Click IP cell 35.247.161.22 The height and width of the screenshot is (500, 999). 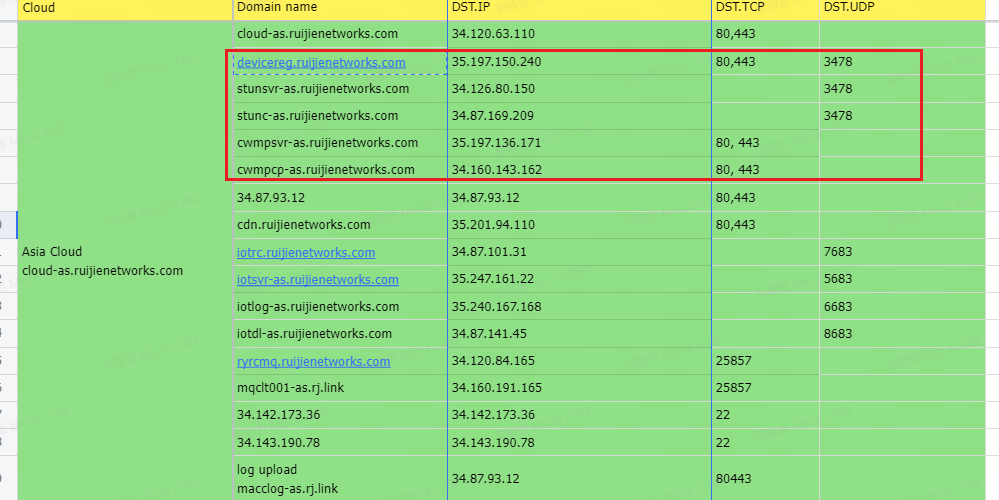point(579,279)
